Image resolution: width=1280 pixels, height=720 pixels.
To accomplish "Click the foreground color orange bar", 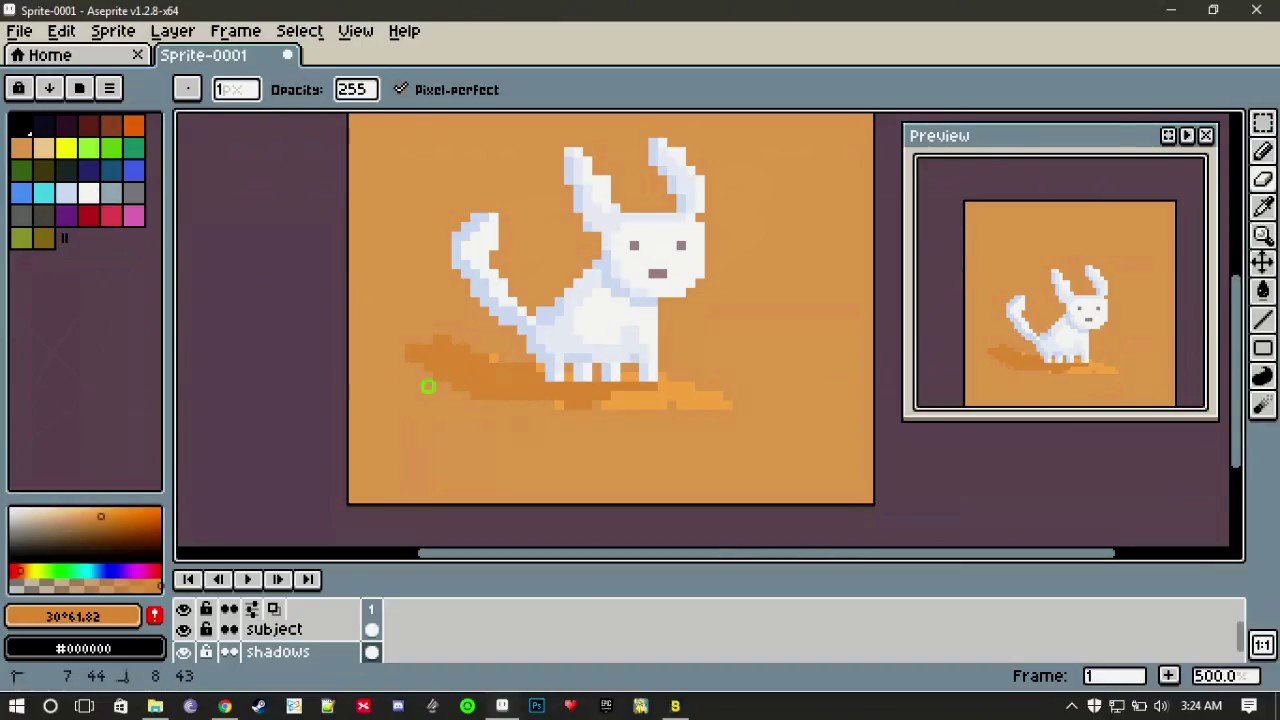I will coord(73,616).
